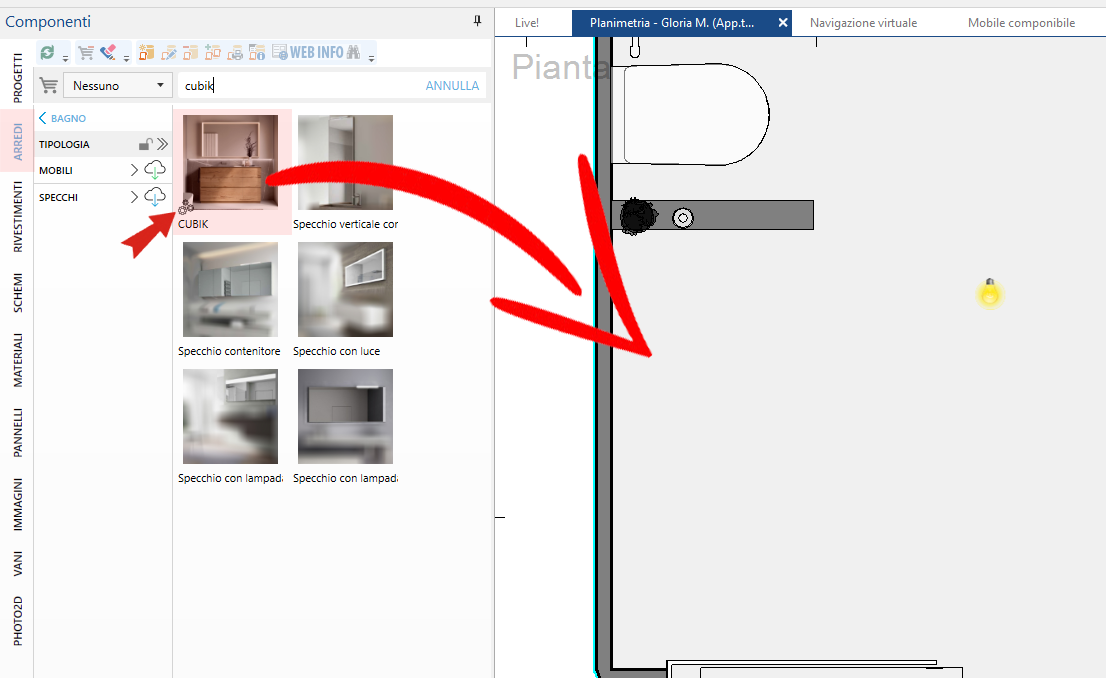This screenshot has height=678, width=1106.
Task: Click the new catalog icon with sun
Action: tap(146, 52)
